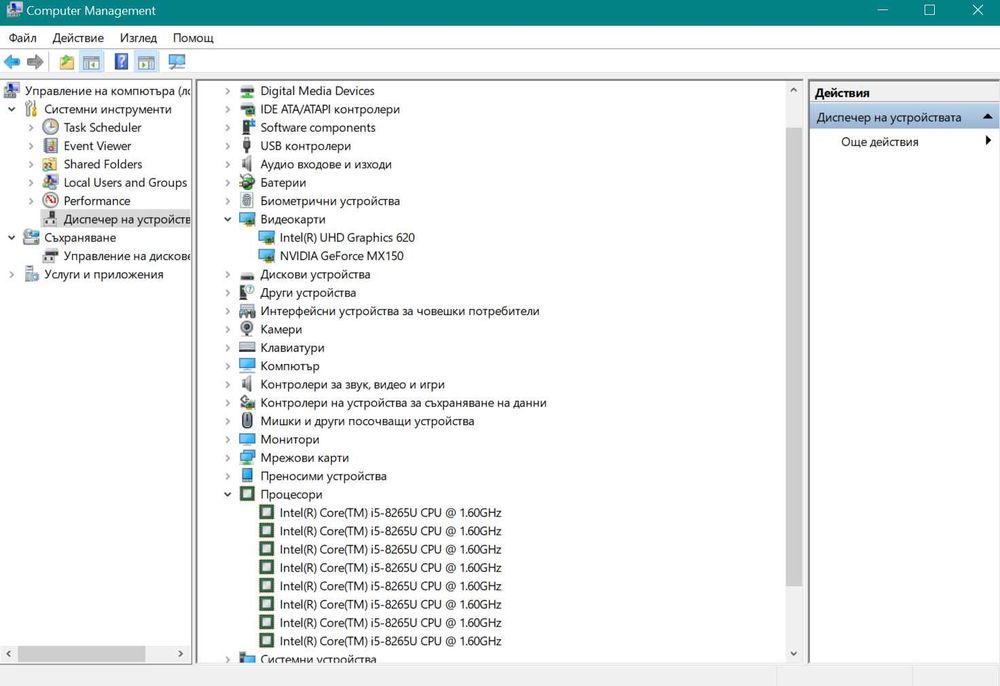
Task: Expand Digital Media Devices category
Action: pos(228,91)
